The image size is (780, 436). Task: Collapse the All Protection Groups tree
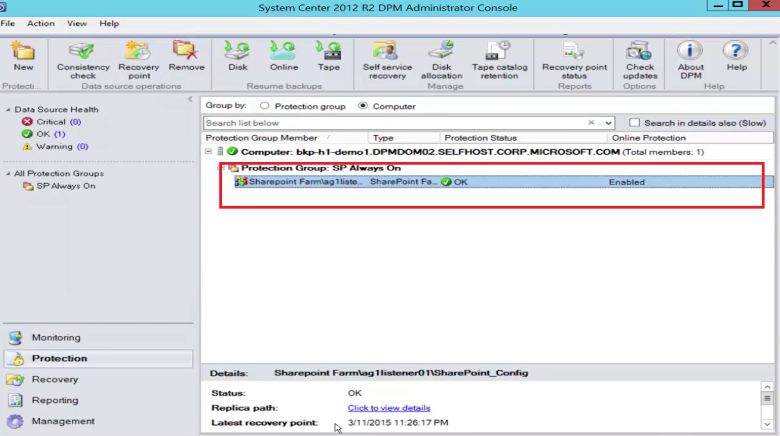click(x=8, y=173)
